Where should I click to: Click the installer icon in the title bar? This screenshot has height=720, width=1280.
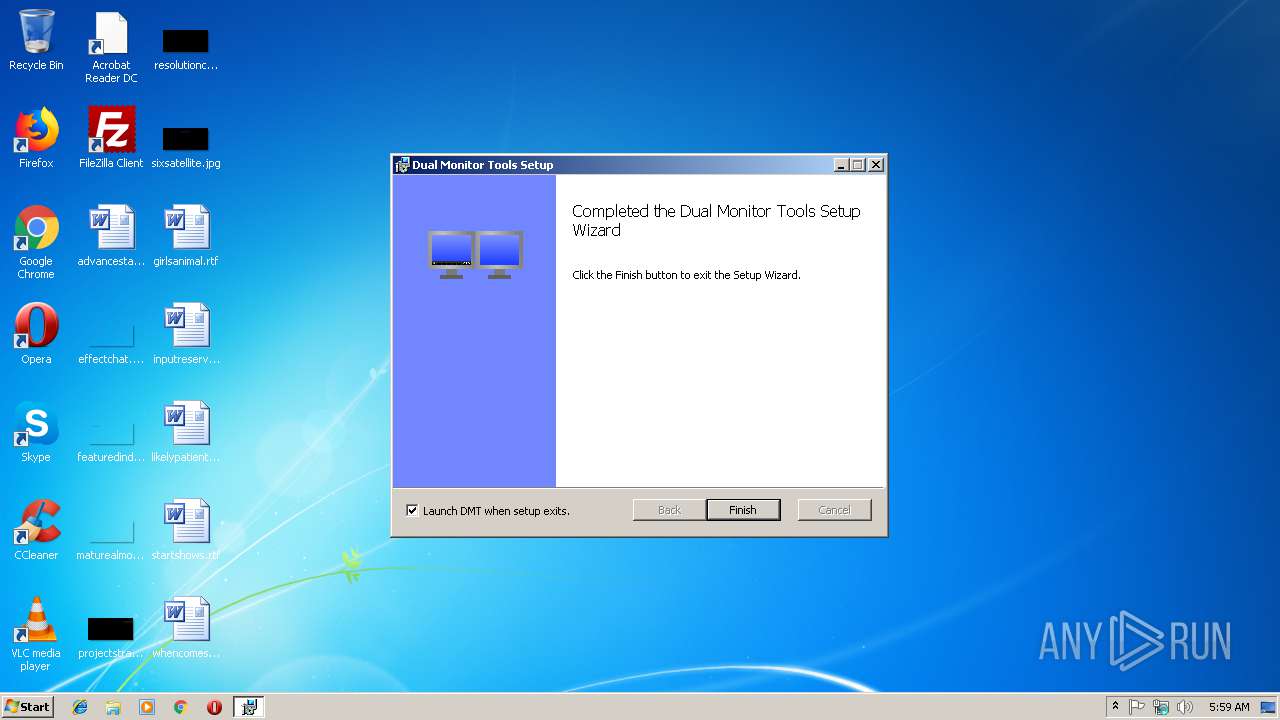click(402, 165)
